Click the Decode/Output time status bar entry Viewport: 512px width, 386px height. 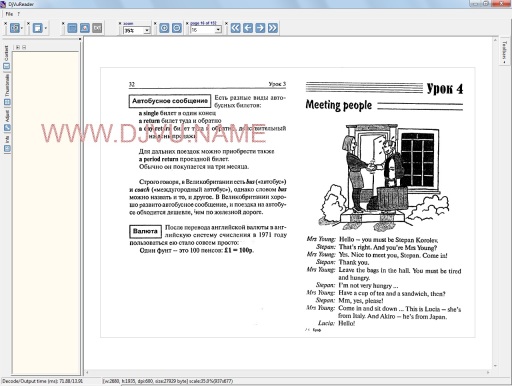click(x=43, y=381)
